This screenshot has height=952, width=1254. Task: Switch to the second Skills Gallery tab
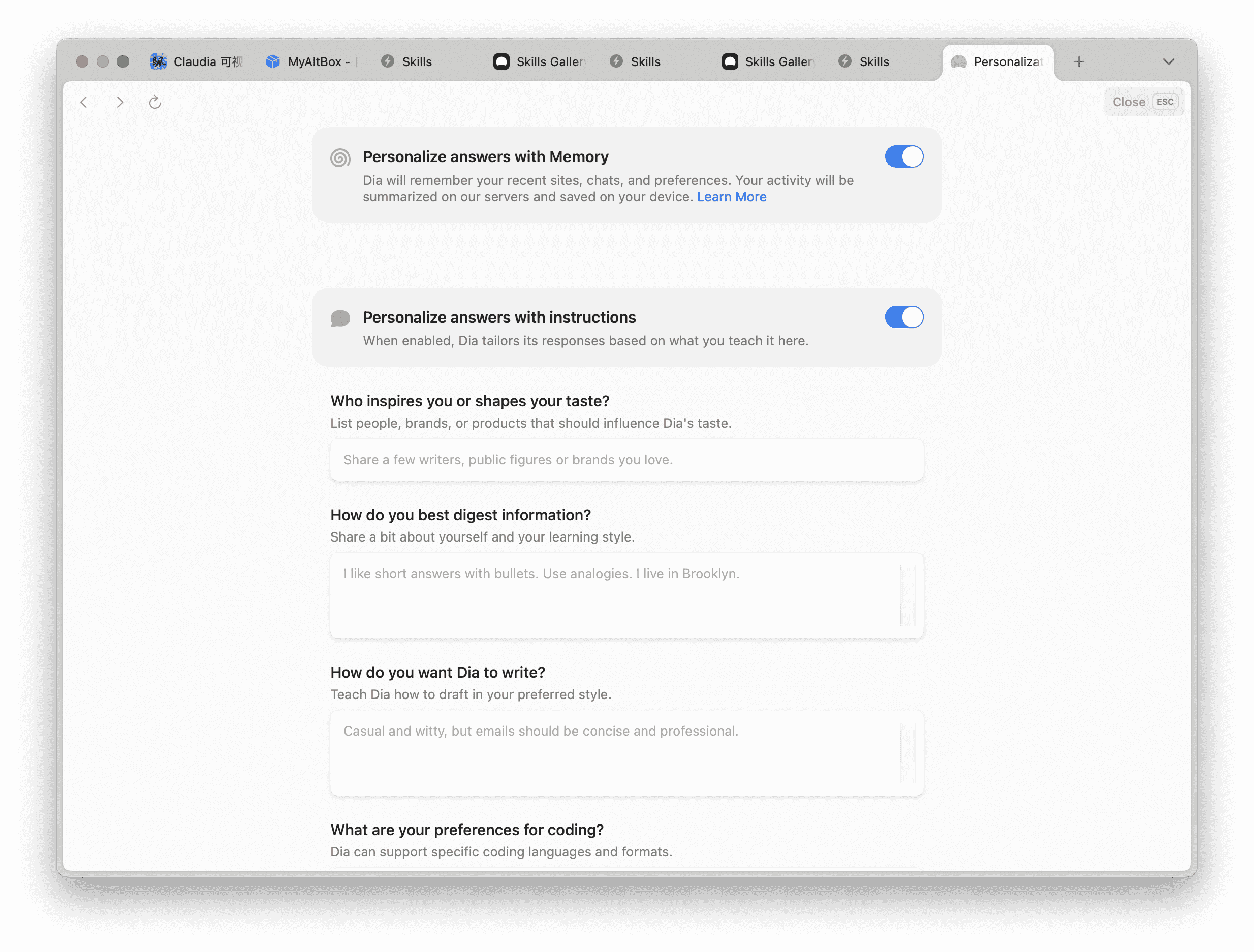[x=768, y=62]
